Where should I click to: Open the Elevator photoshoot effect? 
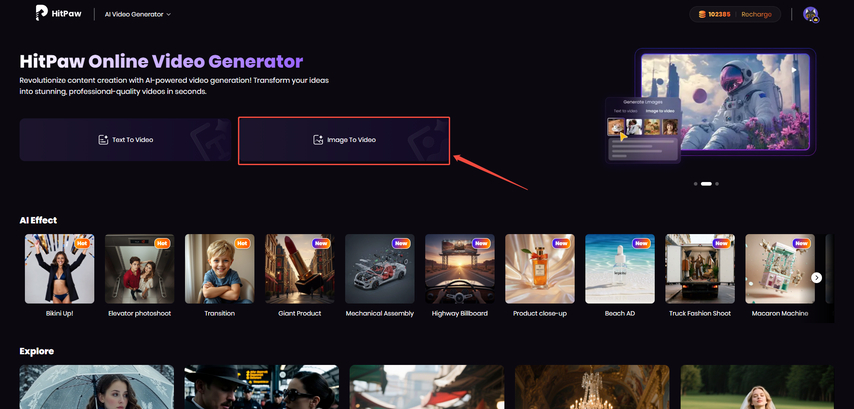139,269
